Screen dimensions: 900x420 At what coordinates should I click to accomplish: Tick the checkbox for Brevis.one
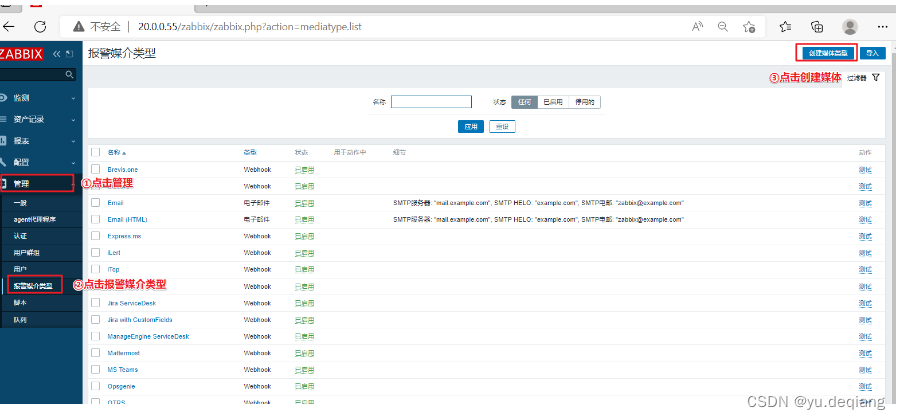pyautogui.click(x=95, y=170)
